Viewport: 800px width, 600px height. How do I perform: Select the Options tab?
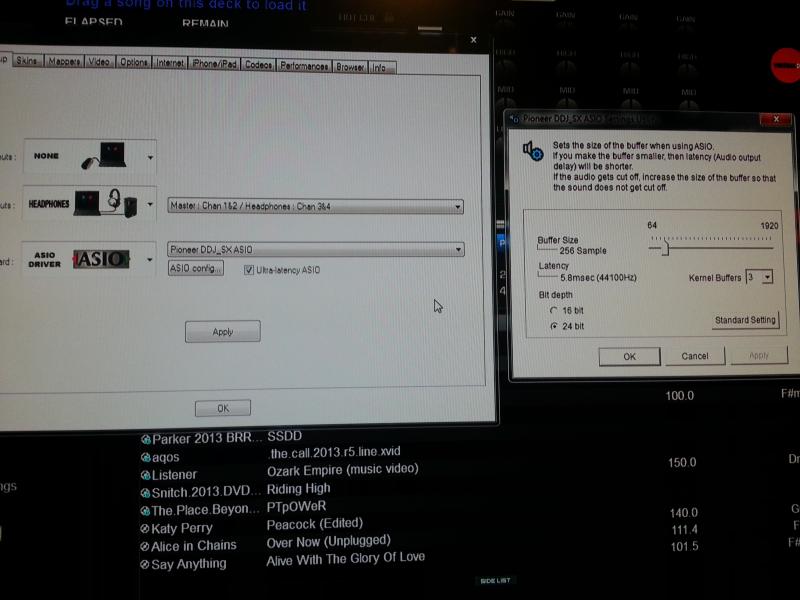[x=134, y=62]
